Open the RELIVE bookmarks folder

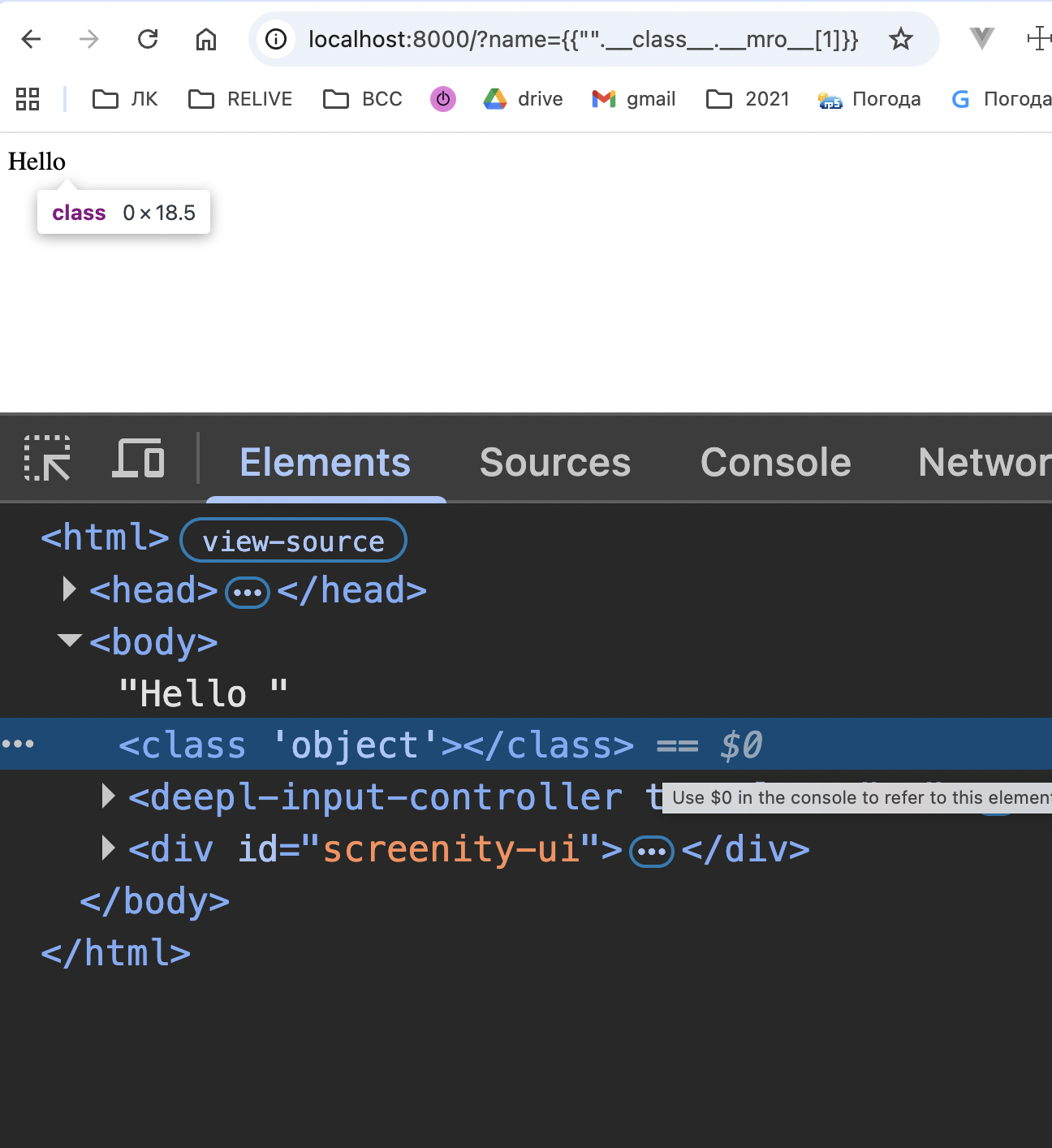(x=240, y=99)
